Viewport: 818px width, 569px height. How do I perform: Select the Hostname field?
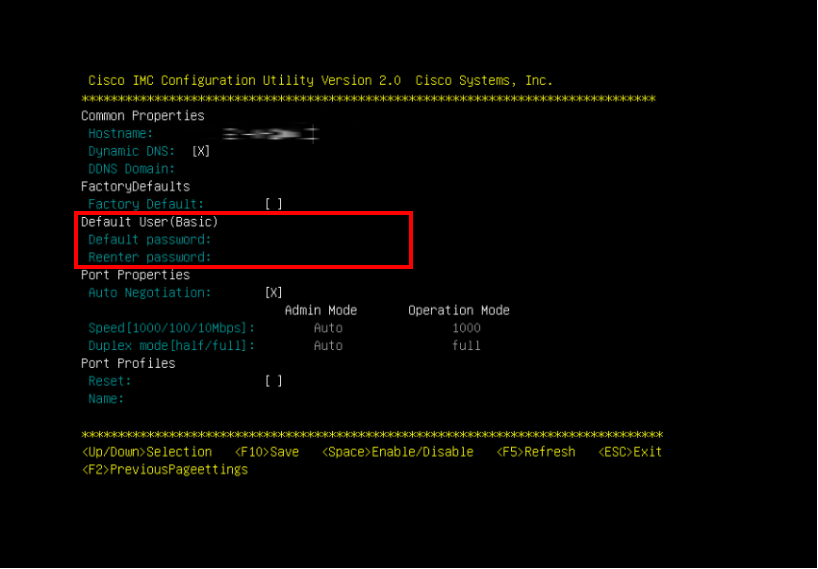point(271,134)
